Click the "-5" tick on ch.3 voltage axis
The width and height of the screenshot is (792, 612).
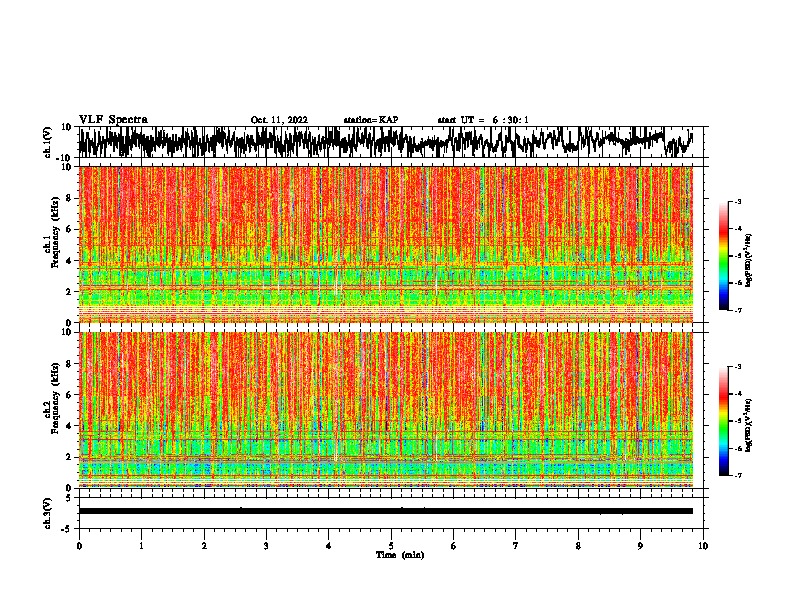[67, 529]
